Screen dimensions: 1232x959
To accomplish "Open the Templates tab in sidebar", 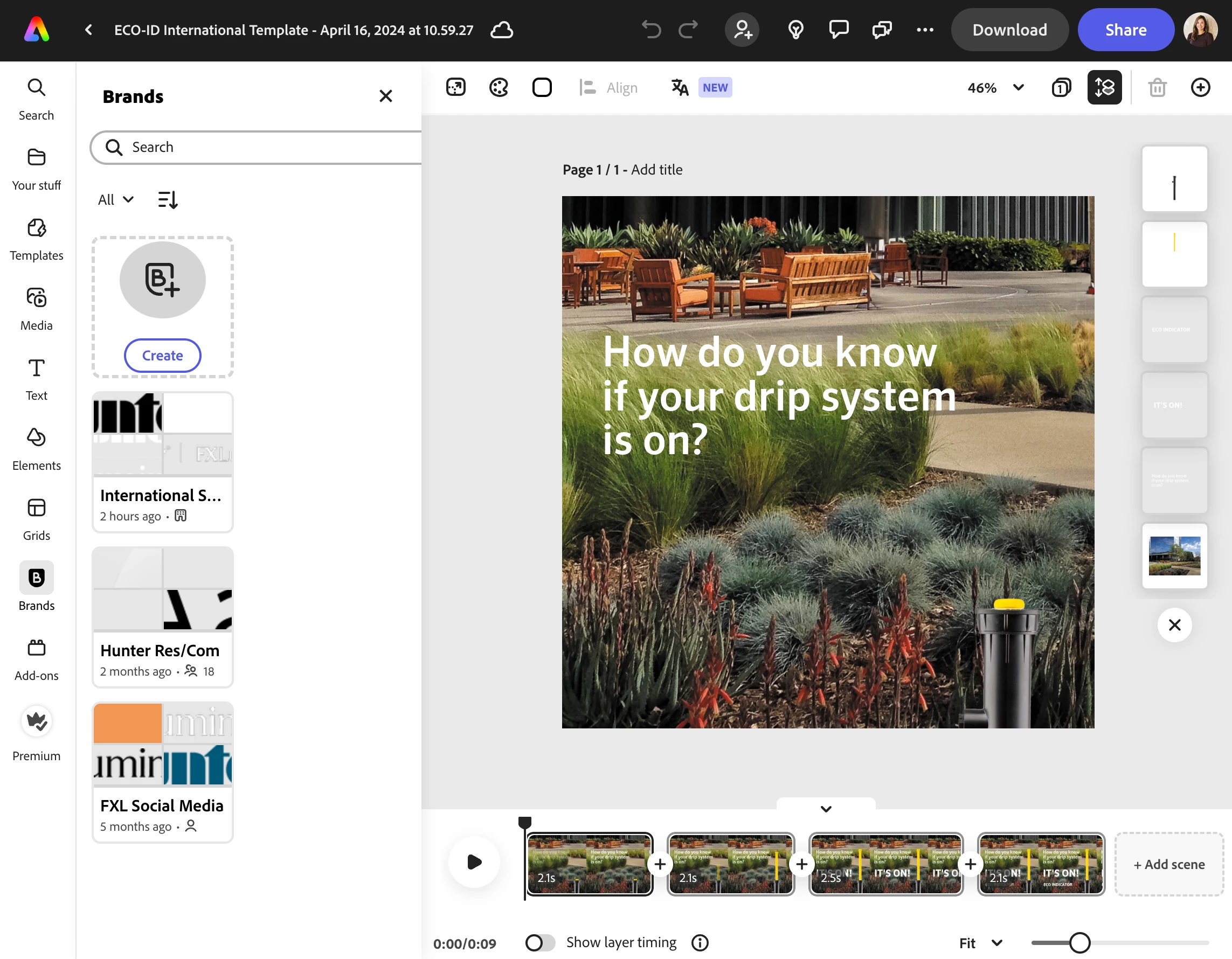I will pos(36,239).
